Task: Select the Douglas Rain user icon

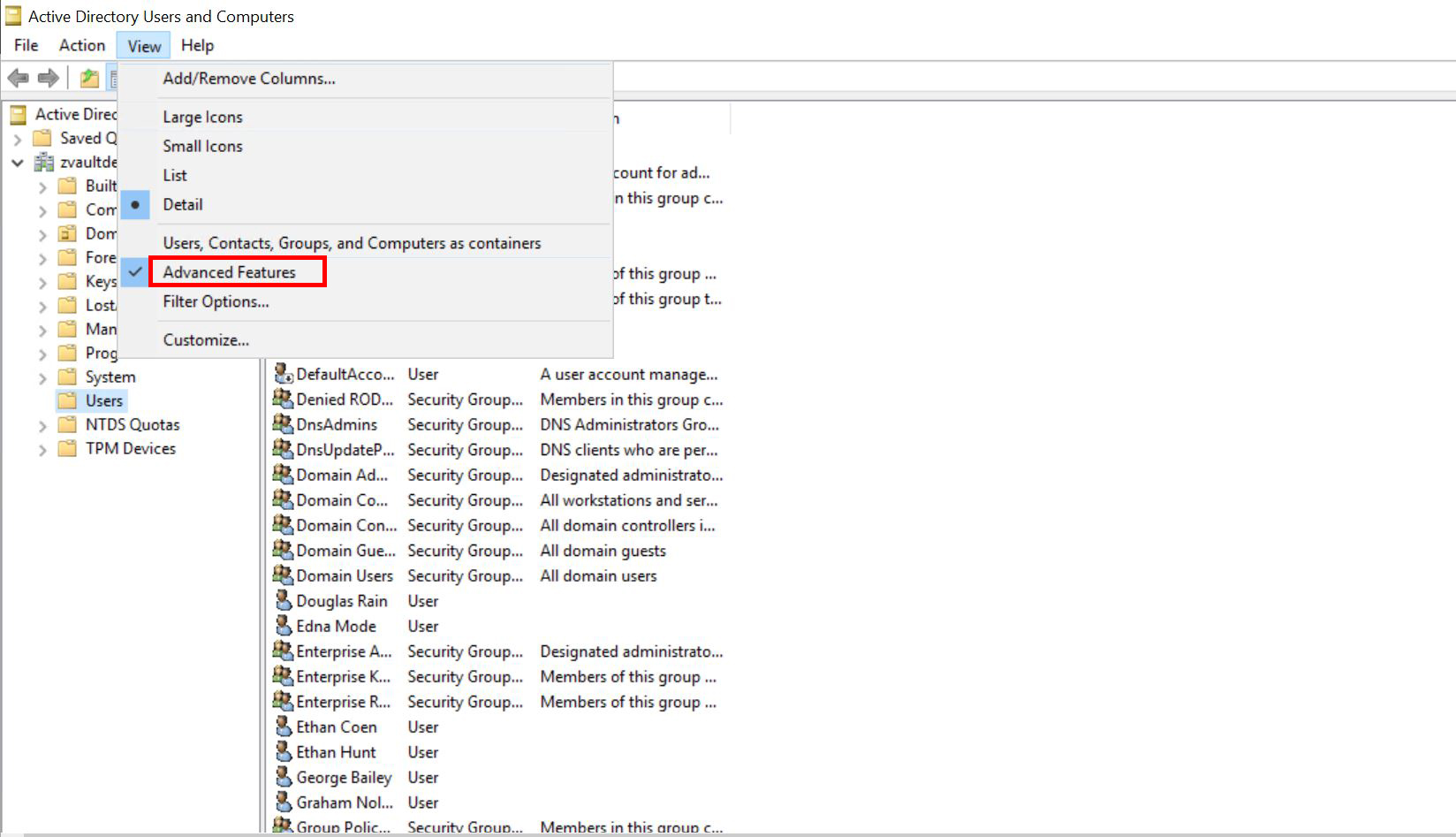Action: [x=283, y=600]
